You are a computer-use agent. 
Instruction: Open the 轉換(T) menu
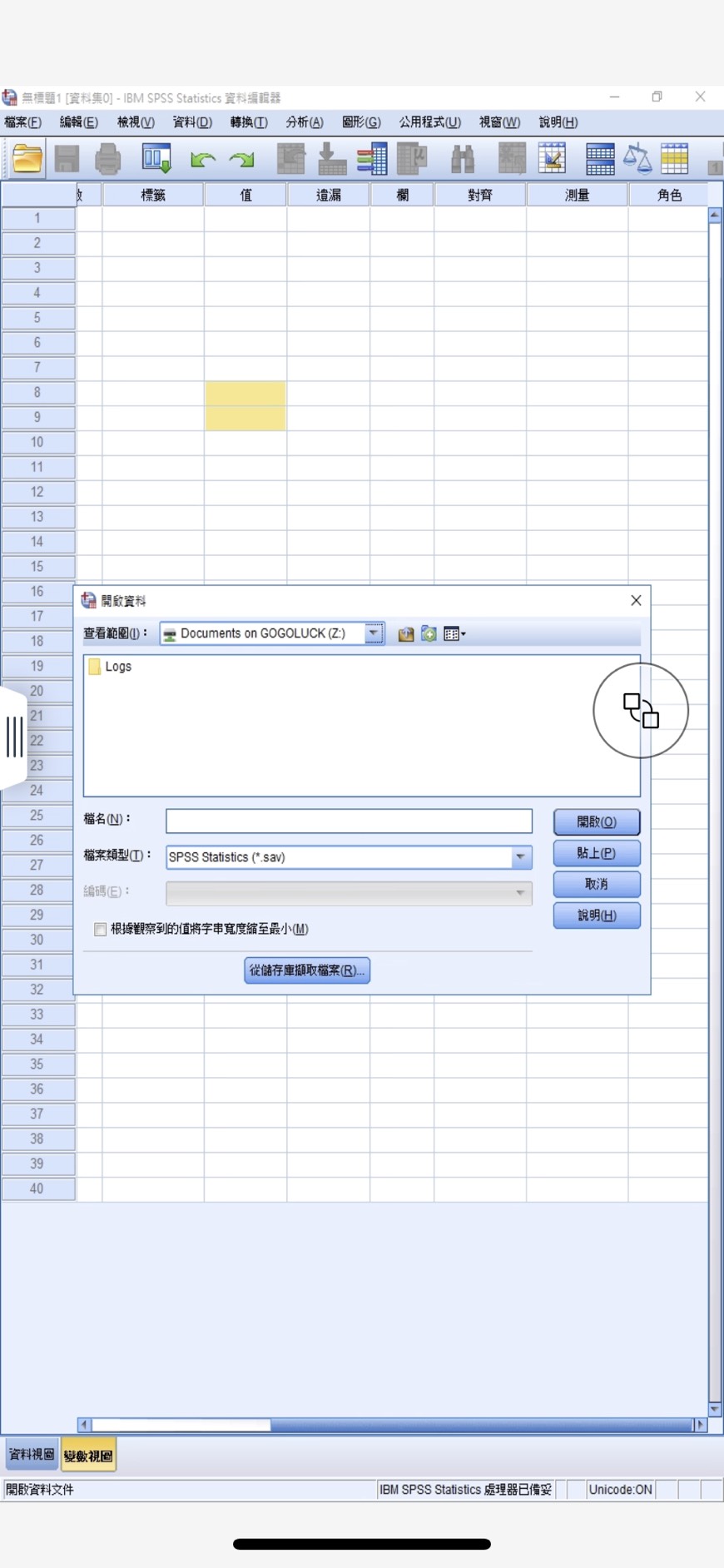click(x=249, y=122)
